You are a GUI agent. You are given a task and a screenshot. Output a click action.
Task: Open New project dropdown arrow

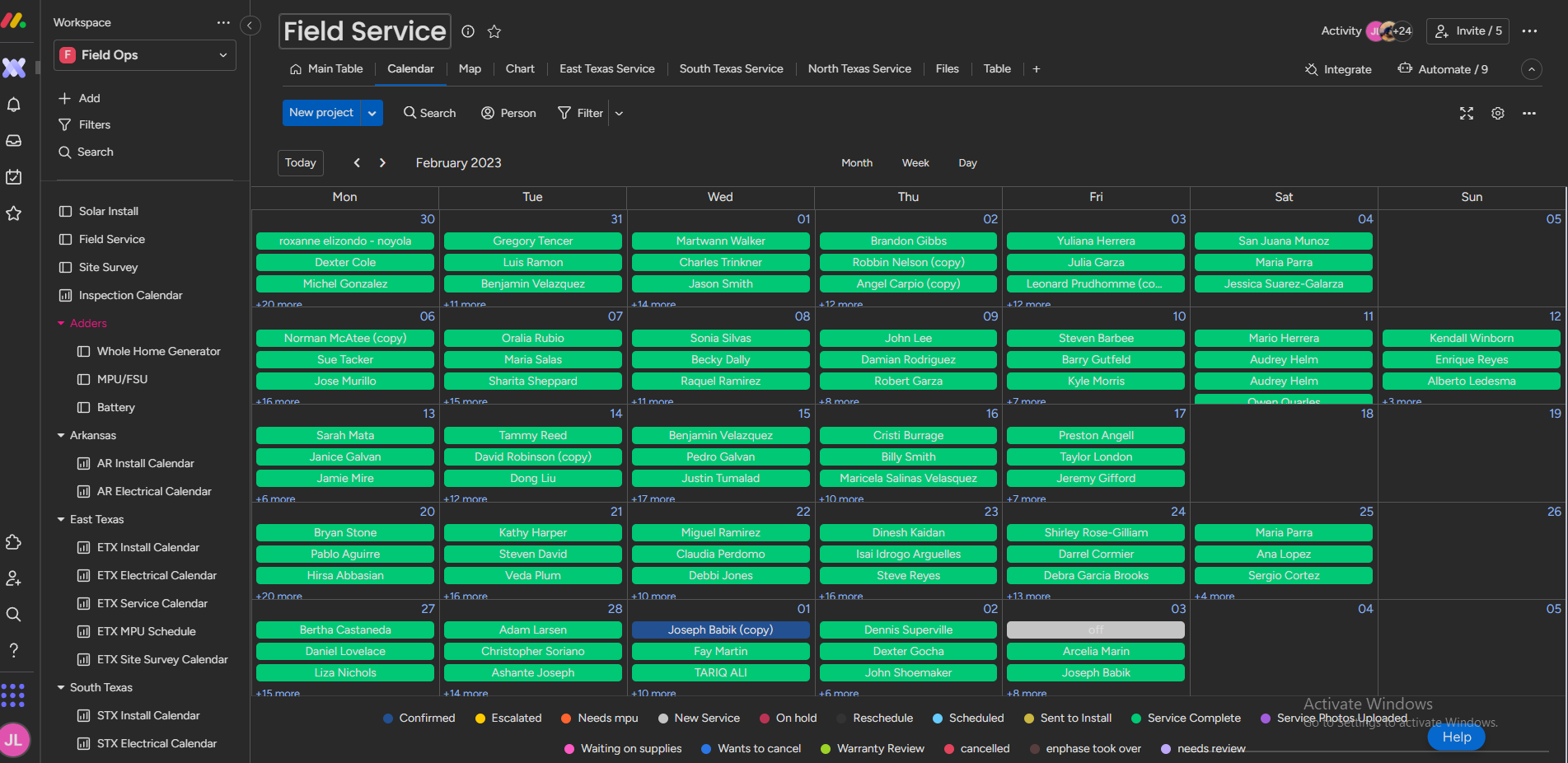(x=372, y=113)
